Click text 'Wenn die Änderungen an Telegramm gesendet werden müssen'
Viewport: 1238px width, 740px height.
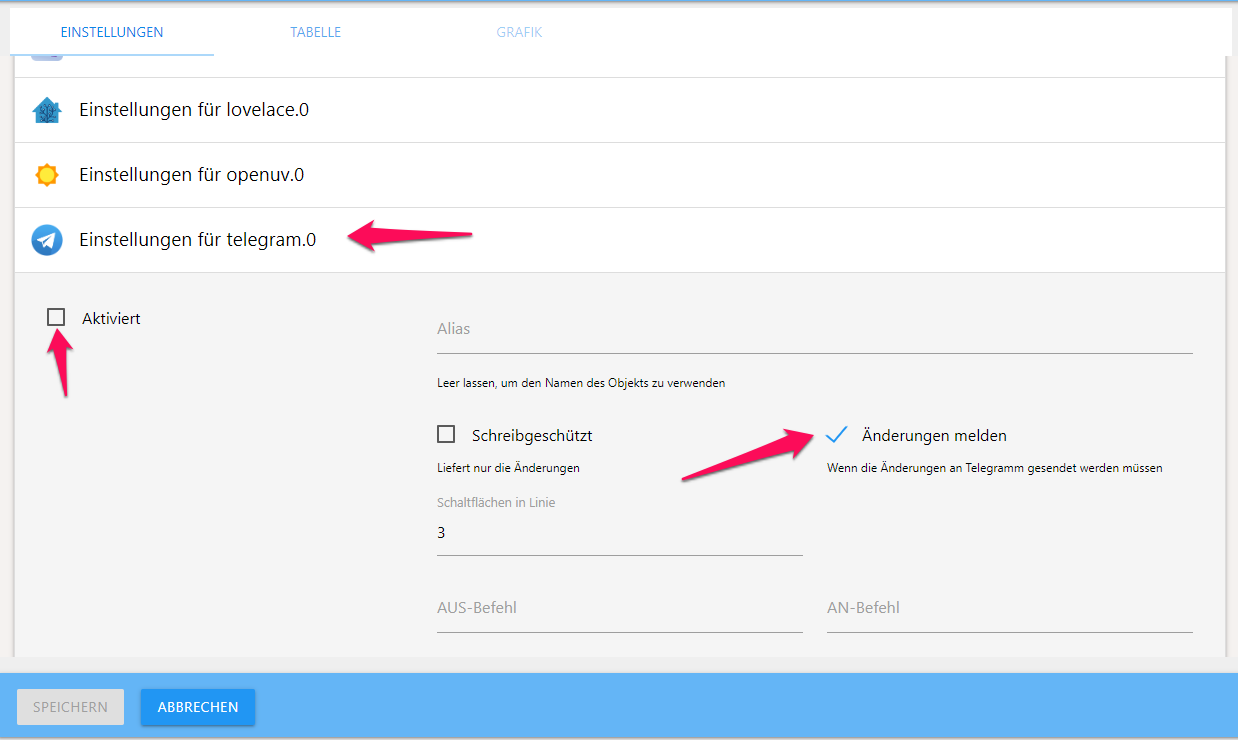click(994, 468)
